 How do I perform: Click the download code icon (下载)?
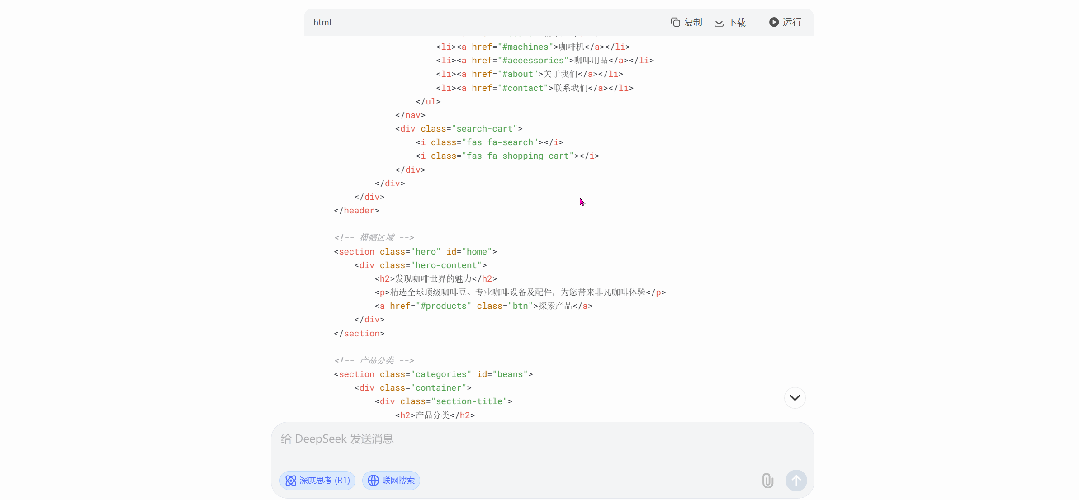point(730,22)
